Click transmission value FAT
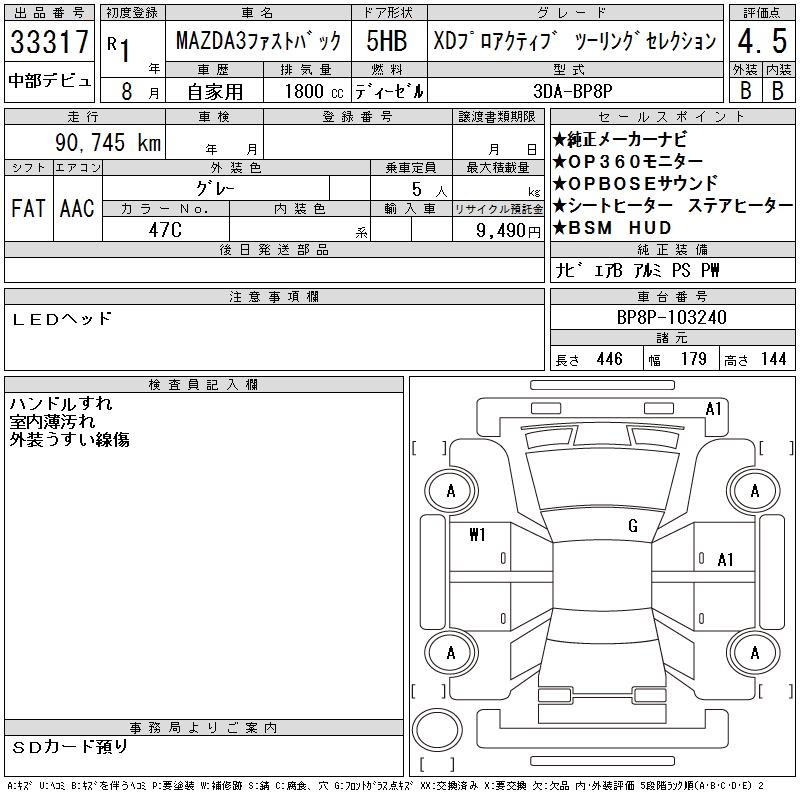Image resolution: width=800 pixels, height=800 pixels. [28, 208]
